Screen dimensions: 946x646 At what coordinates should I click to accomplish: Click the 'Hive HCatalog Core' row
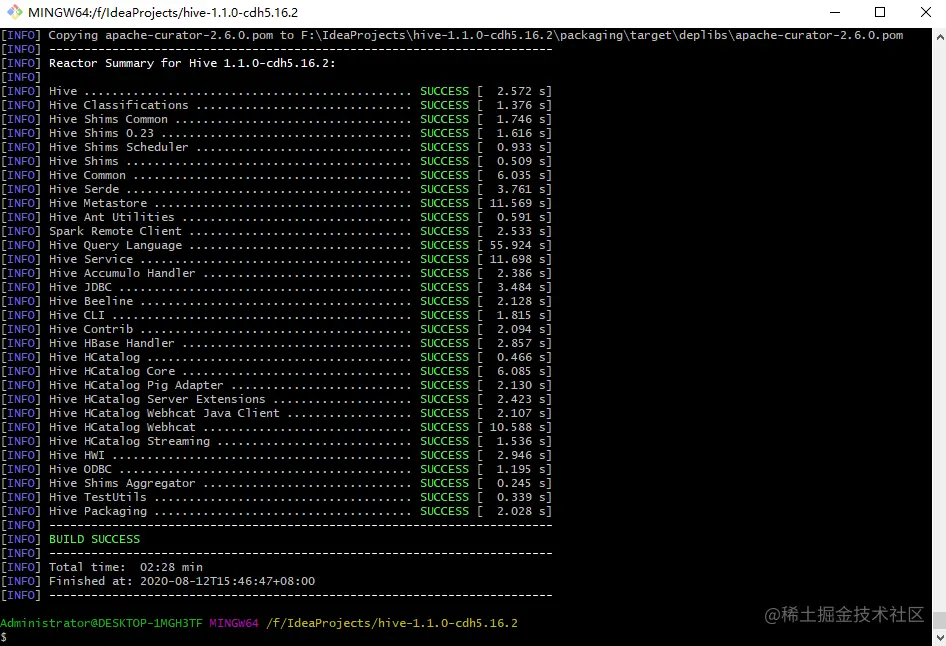coord(276,371)
